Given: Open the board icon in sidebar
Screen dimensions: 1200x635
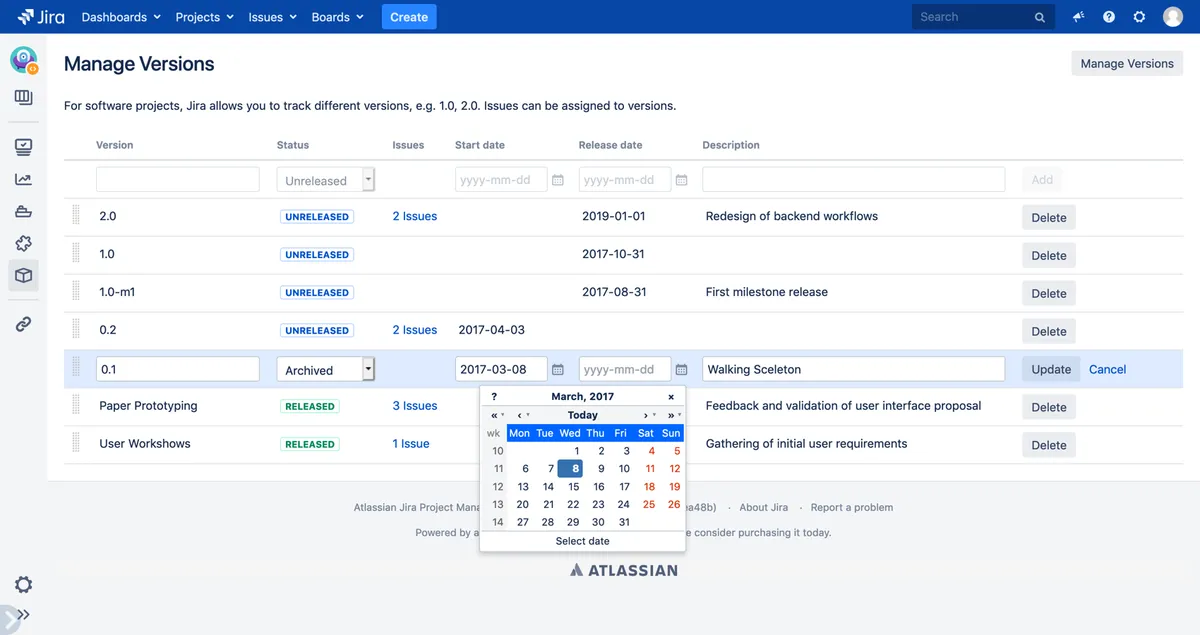Looking at the screenshot, I should tap(24, 97).
